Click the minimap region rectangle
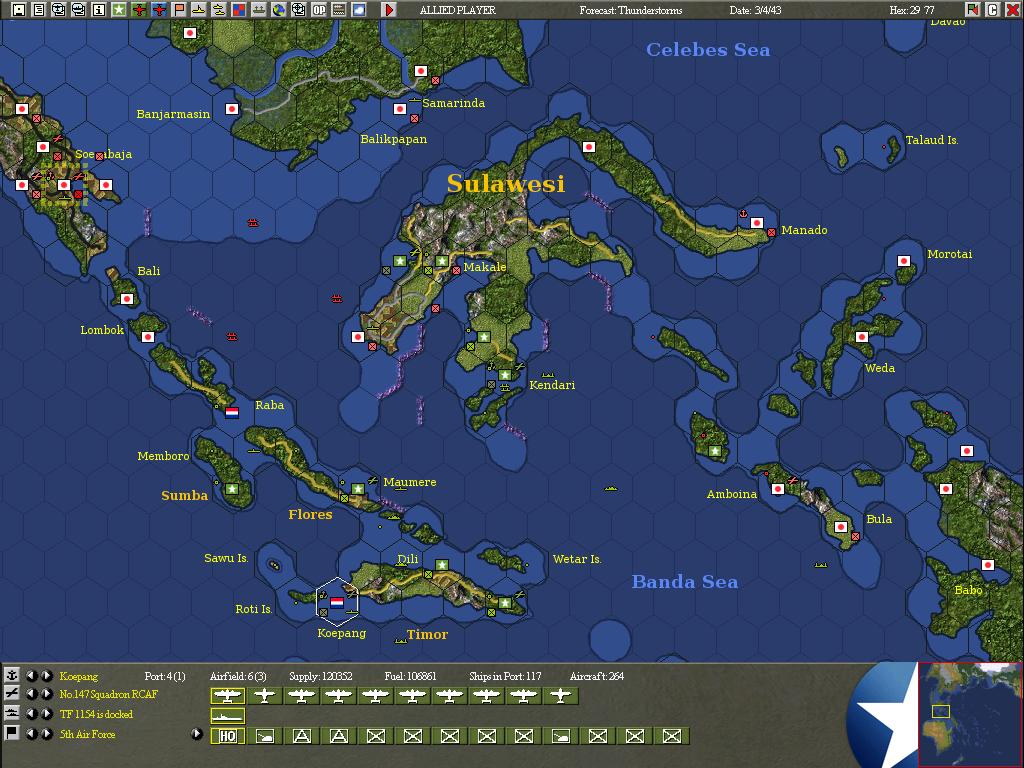The height and width of the screenshot is (768, 1024). [x=940, y=711]
